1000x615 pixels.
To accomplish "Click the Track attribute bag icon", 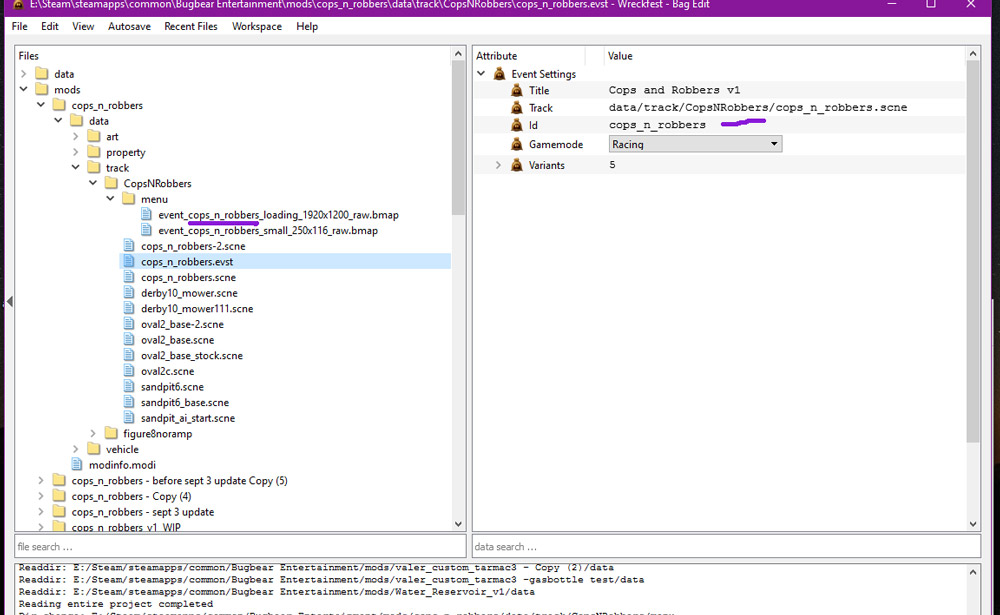I will 517,108.
